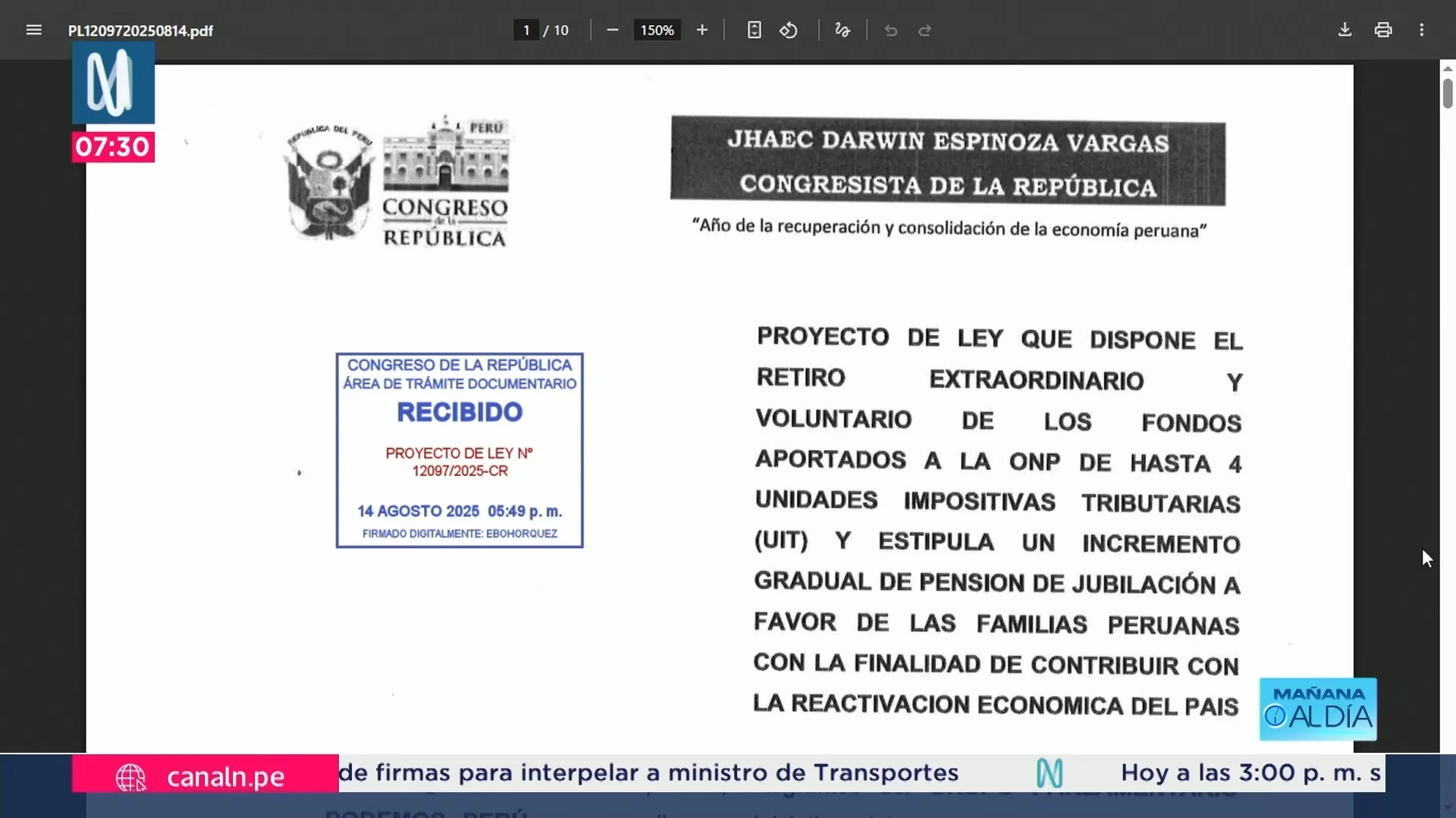Click the undo arrow in the toolbar
This screenshot has height=818, width=1456.
click(x=891, y=30)
